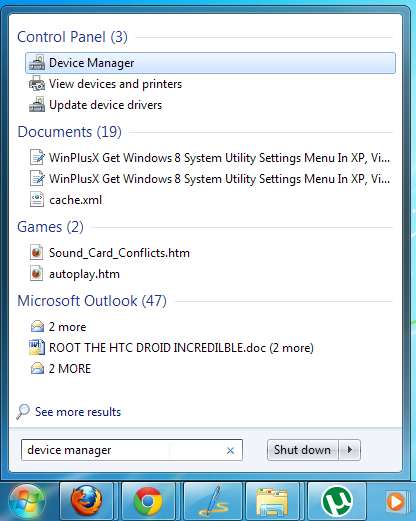Open Device Manager from search results
The width and height of the screenshot is (416, 521).
(210, 63)
